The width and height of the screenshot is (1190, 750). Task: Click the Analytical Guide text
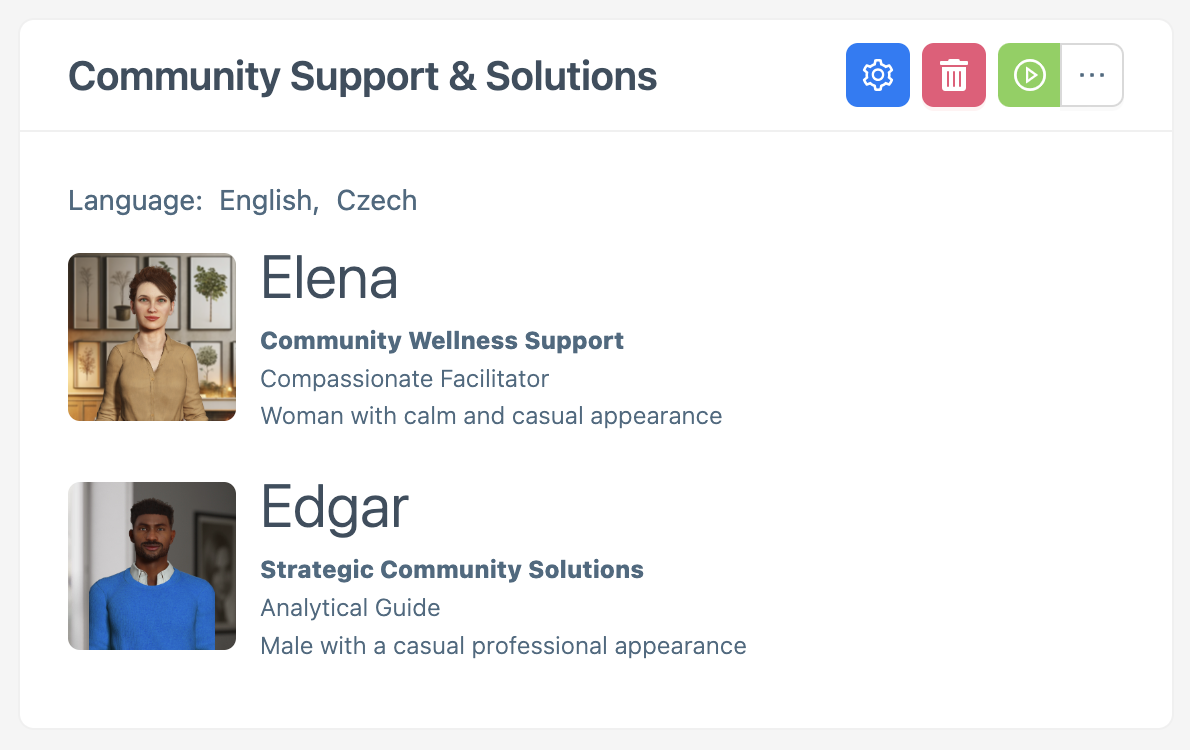coord(350,608)
